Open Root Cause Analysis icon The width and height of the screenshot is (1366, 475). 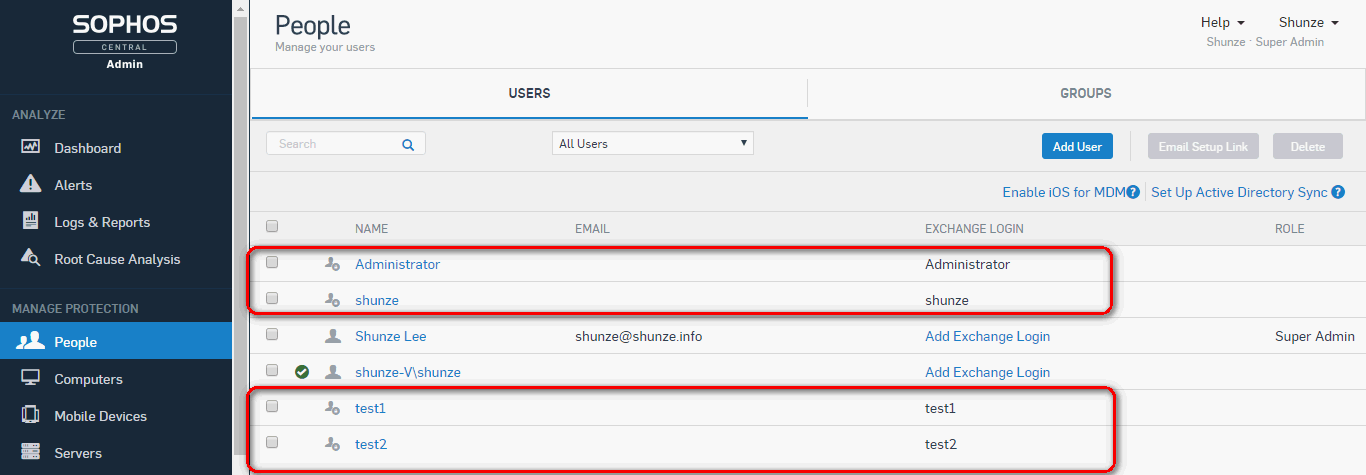pyautogui.click(x=31, y=258)
